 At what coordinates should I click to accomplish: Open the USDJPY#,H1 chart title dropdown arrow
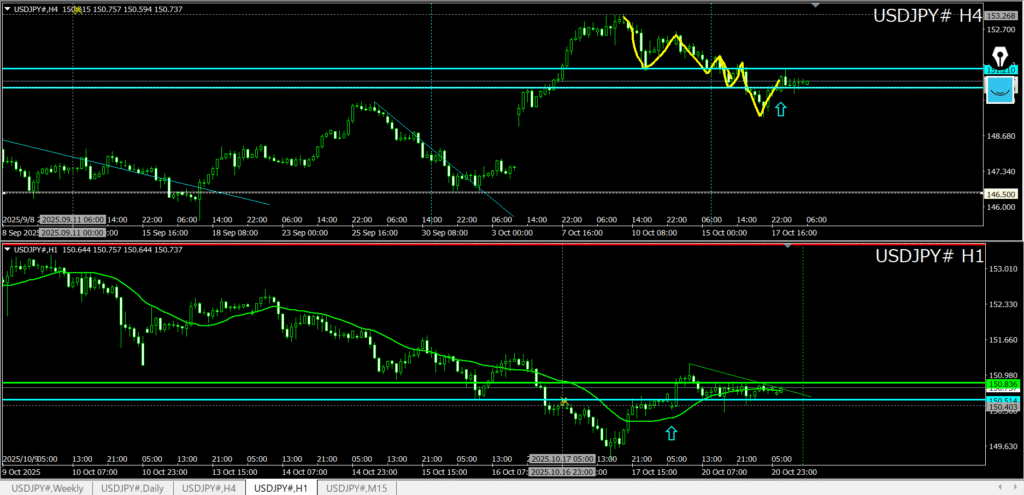[8, 248]
